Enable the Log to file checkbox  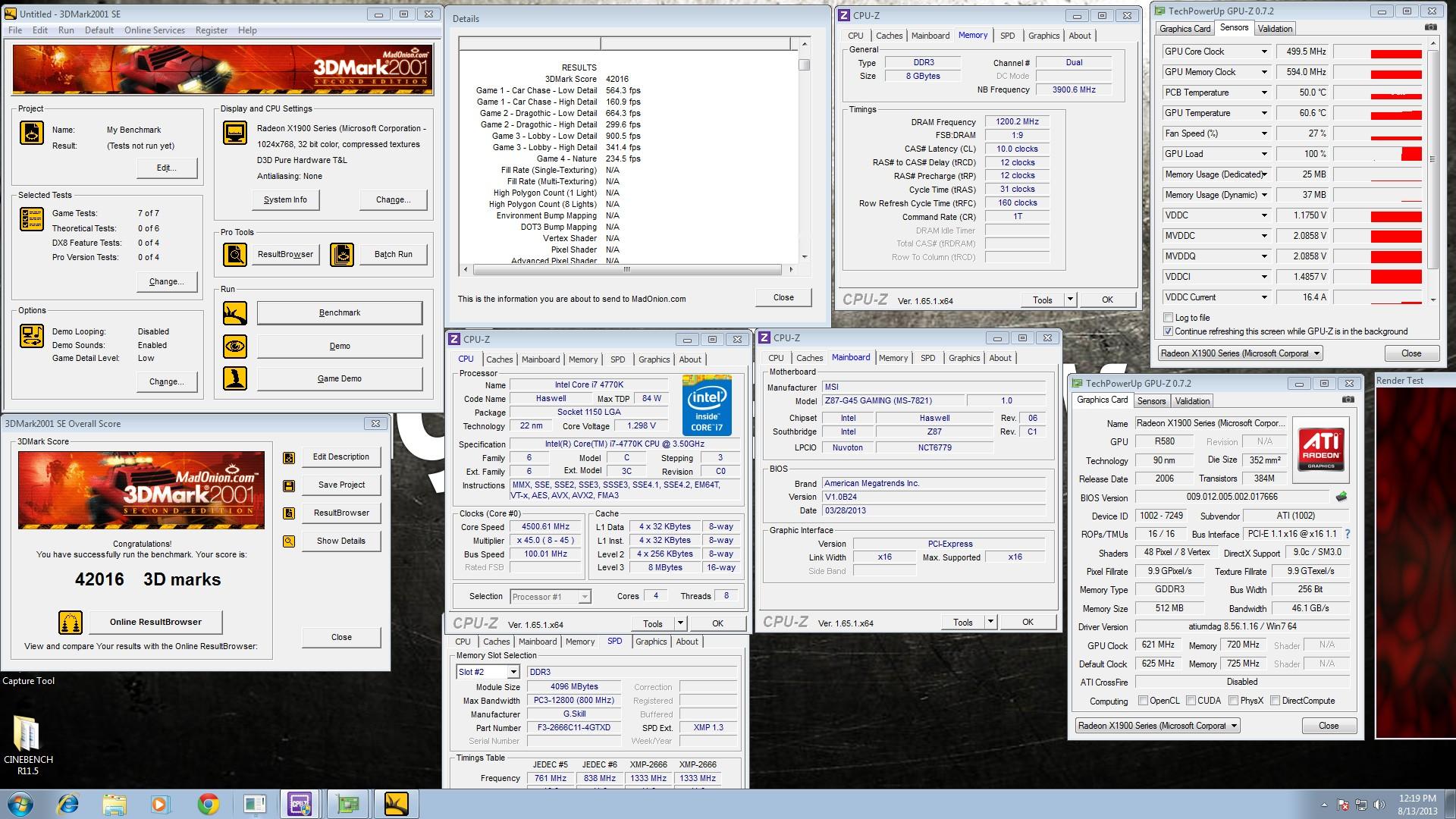coord(1168,318)
